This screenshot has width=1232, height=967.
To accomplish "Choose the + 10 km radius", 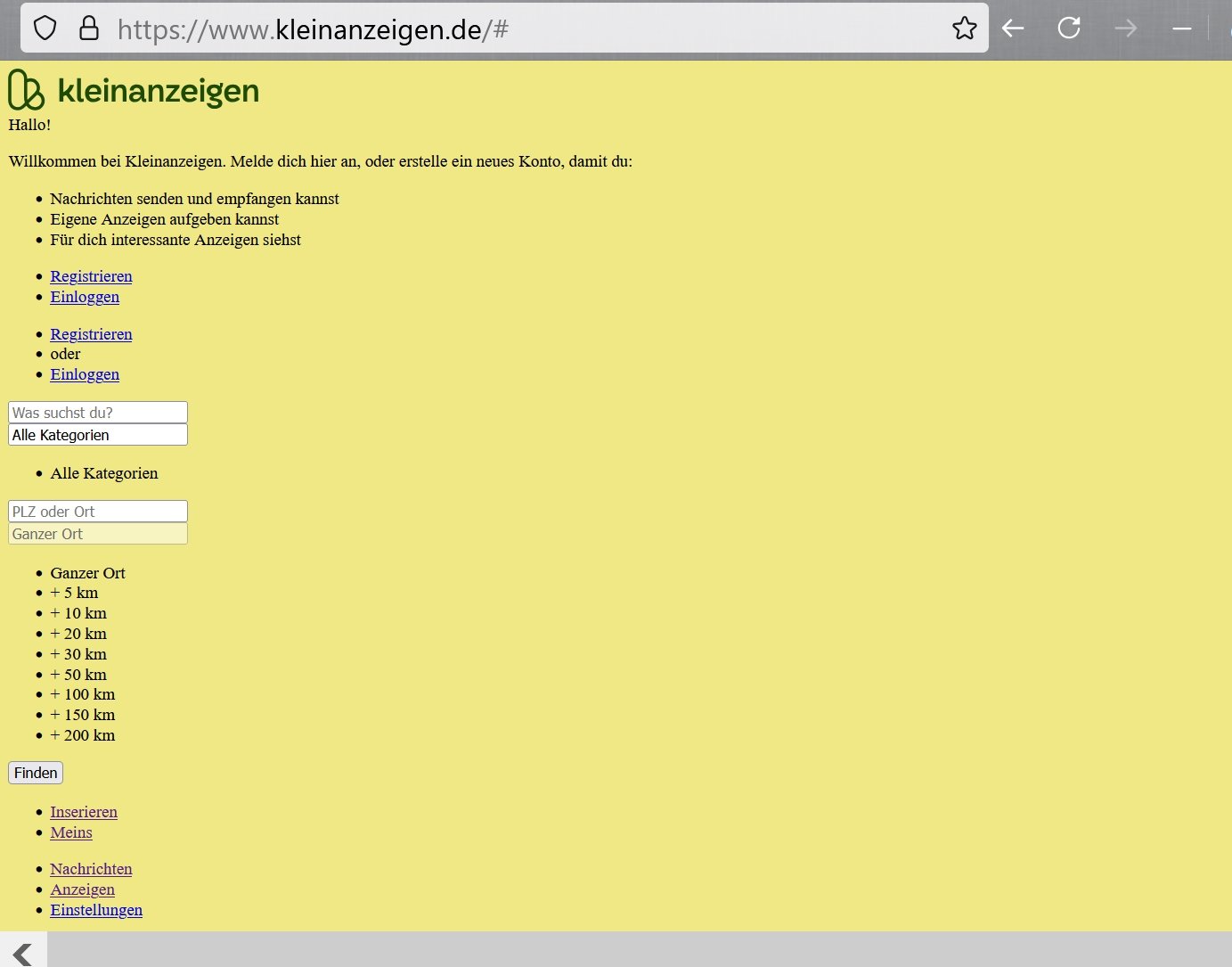I will [78, 613].
